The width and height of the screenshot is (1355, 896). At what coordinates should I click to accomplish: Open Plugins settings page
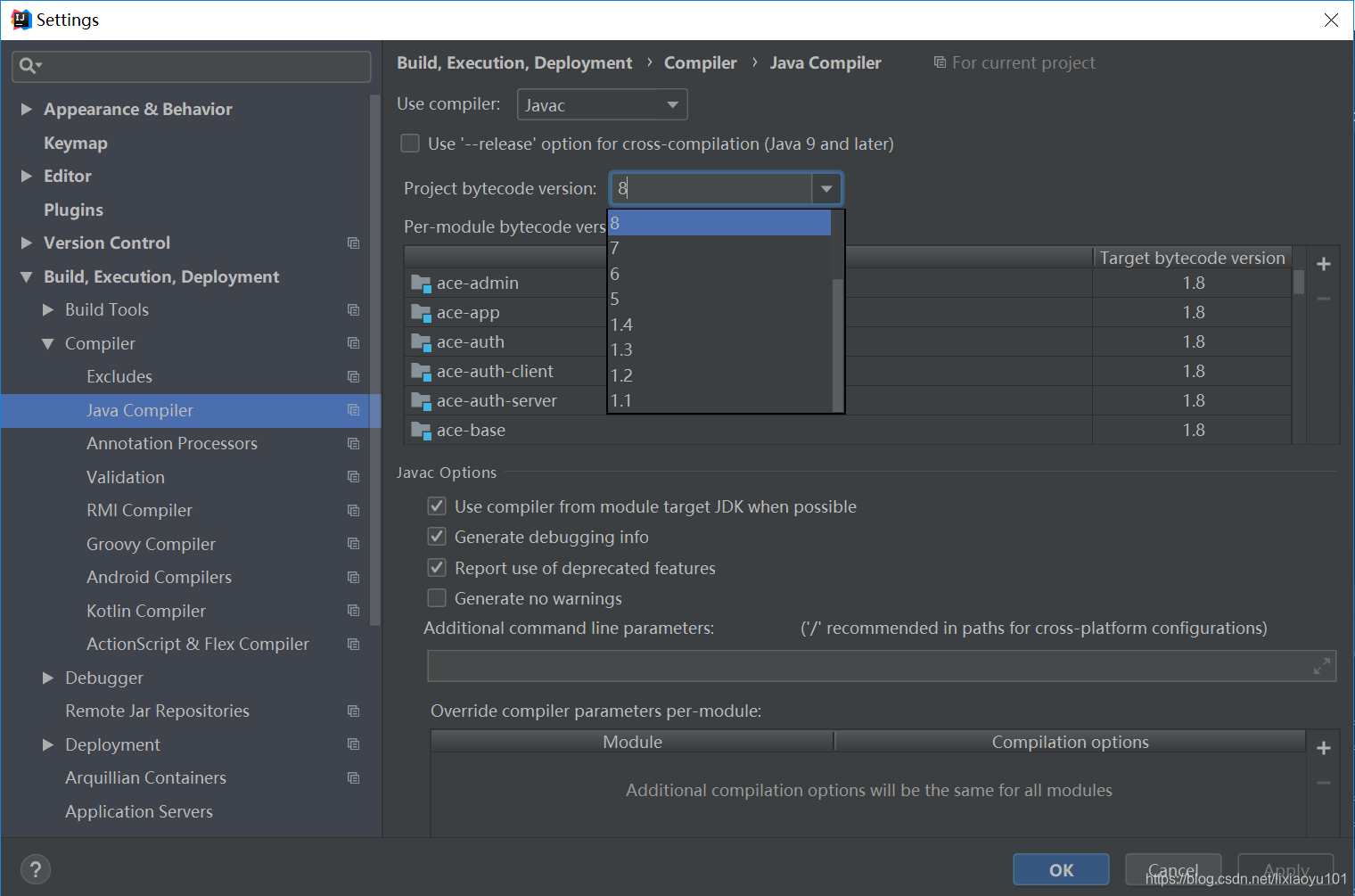click(74, 210)
